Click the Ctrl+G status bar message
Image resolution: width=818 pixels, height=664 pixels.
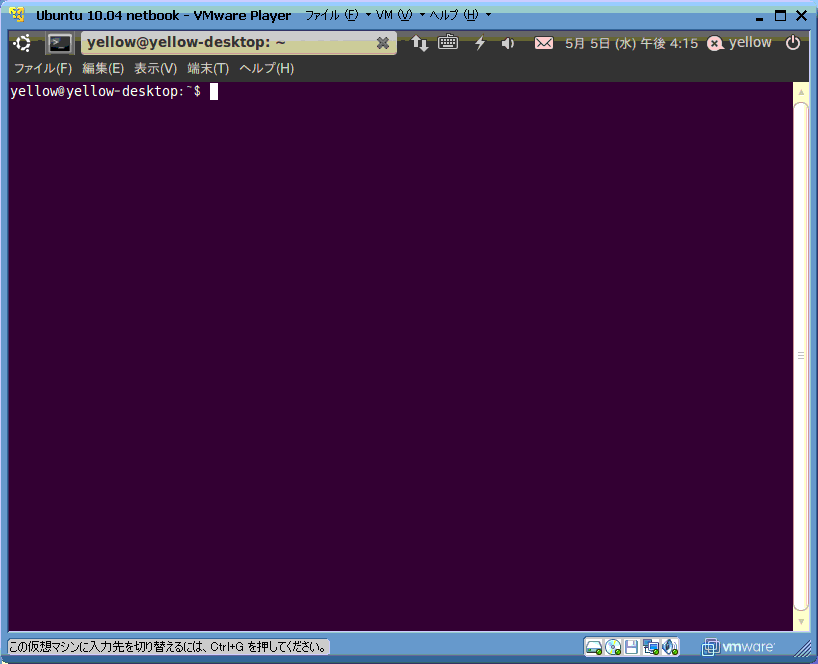point(168,647)
